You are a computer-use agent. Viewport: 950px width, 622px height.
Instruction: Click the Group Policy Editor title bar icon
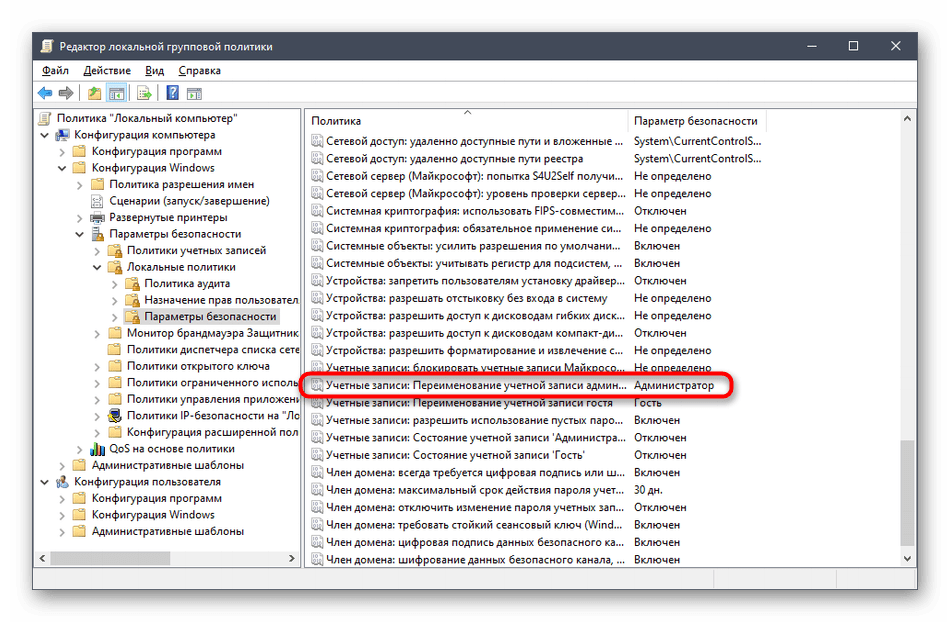46,46
